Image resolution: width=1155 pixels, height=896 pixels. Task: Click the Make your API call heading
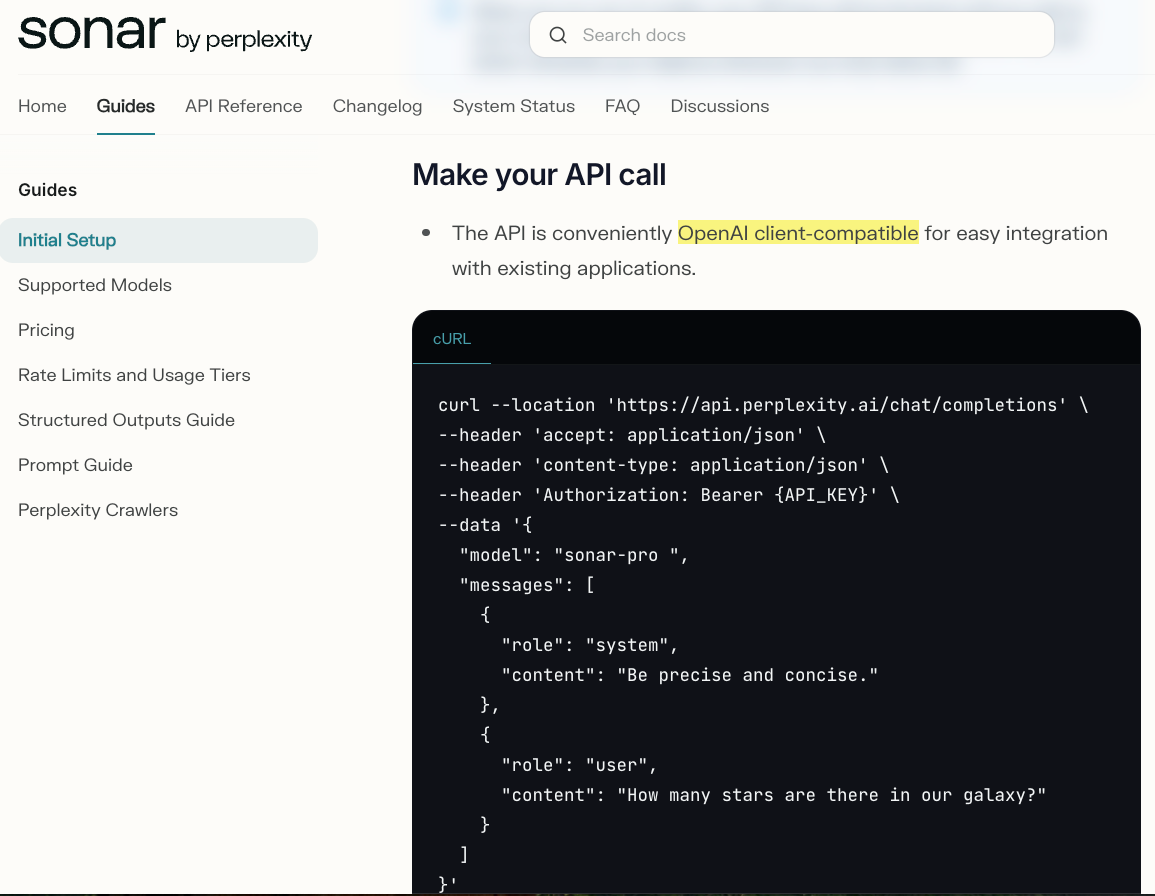pyautogui.click(x=539, y=175)
